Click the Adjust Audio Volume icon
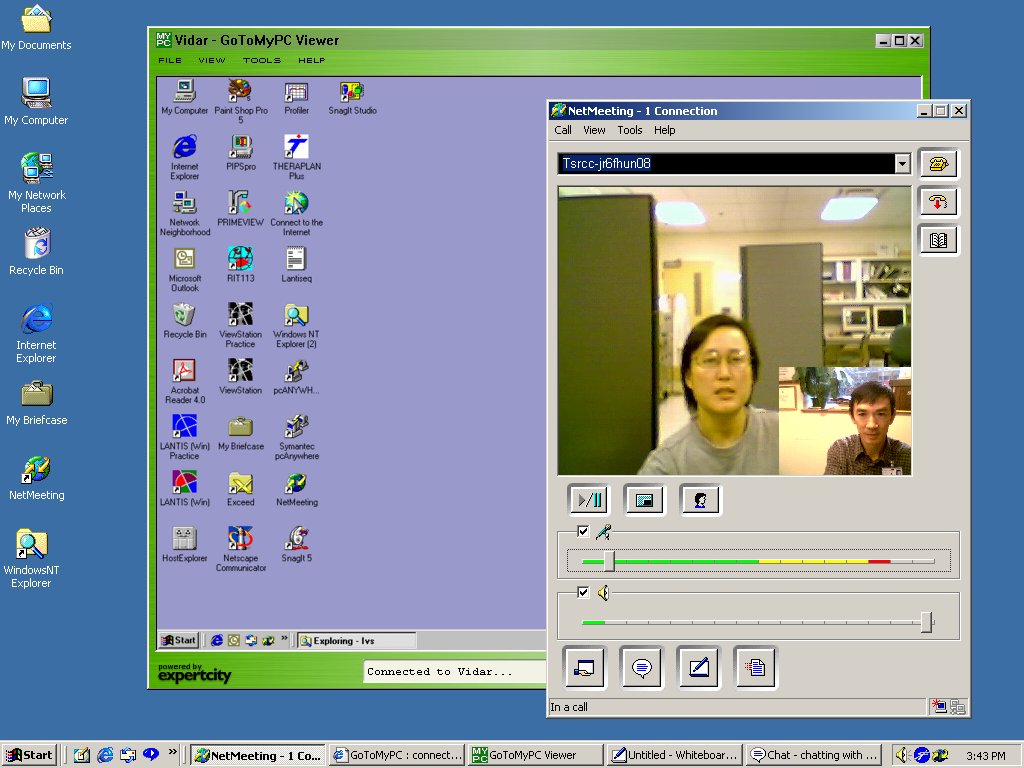The image size is (1024, 768). 700,500
